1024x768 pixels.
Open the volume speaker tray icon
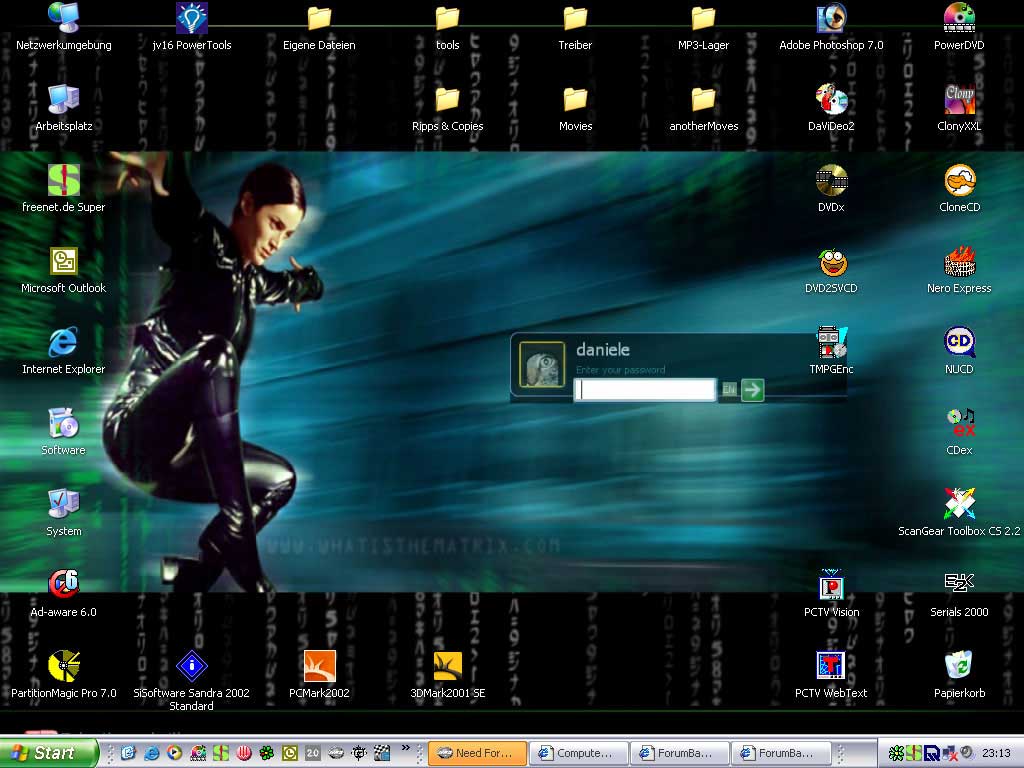click(966, 753)
